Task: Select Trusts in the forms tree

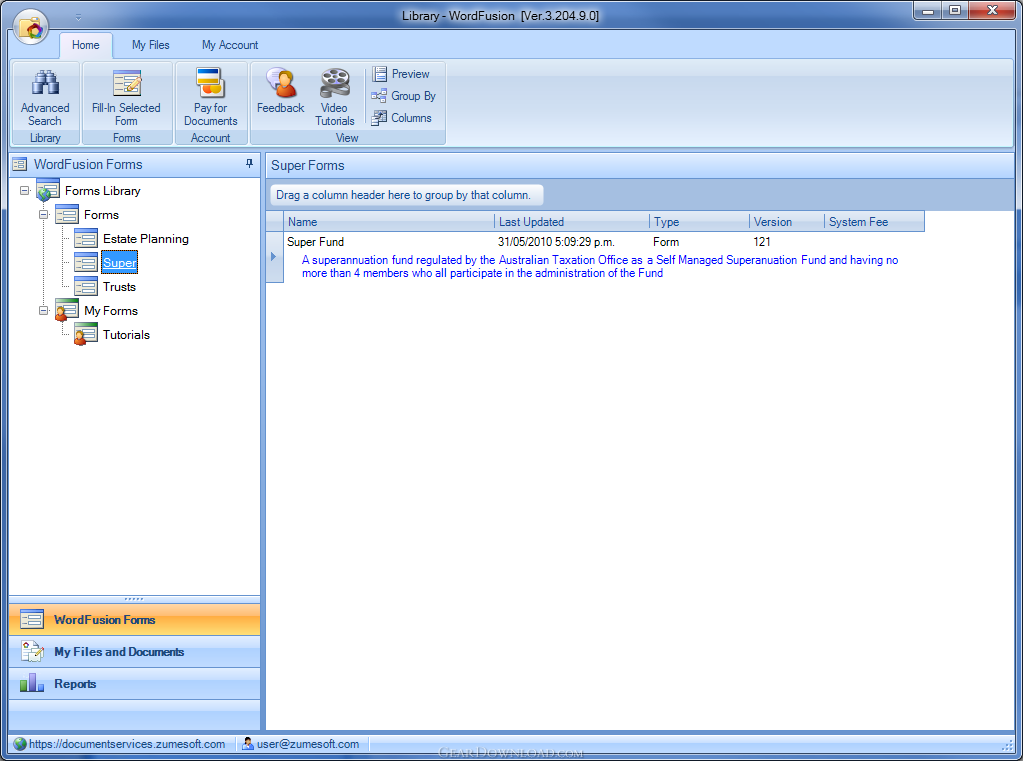Action: pos(119,287)
